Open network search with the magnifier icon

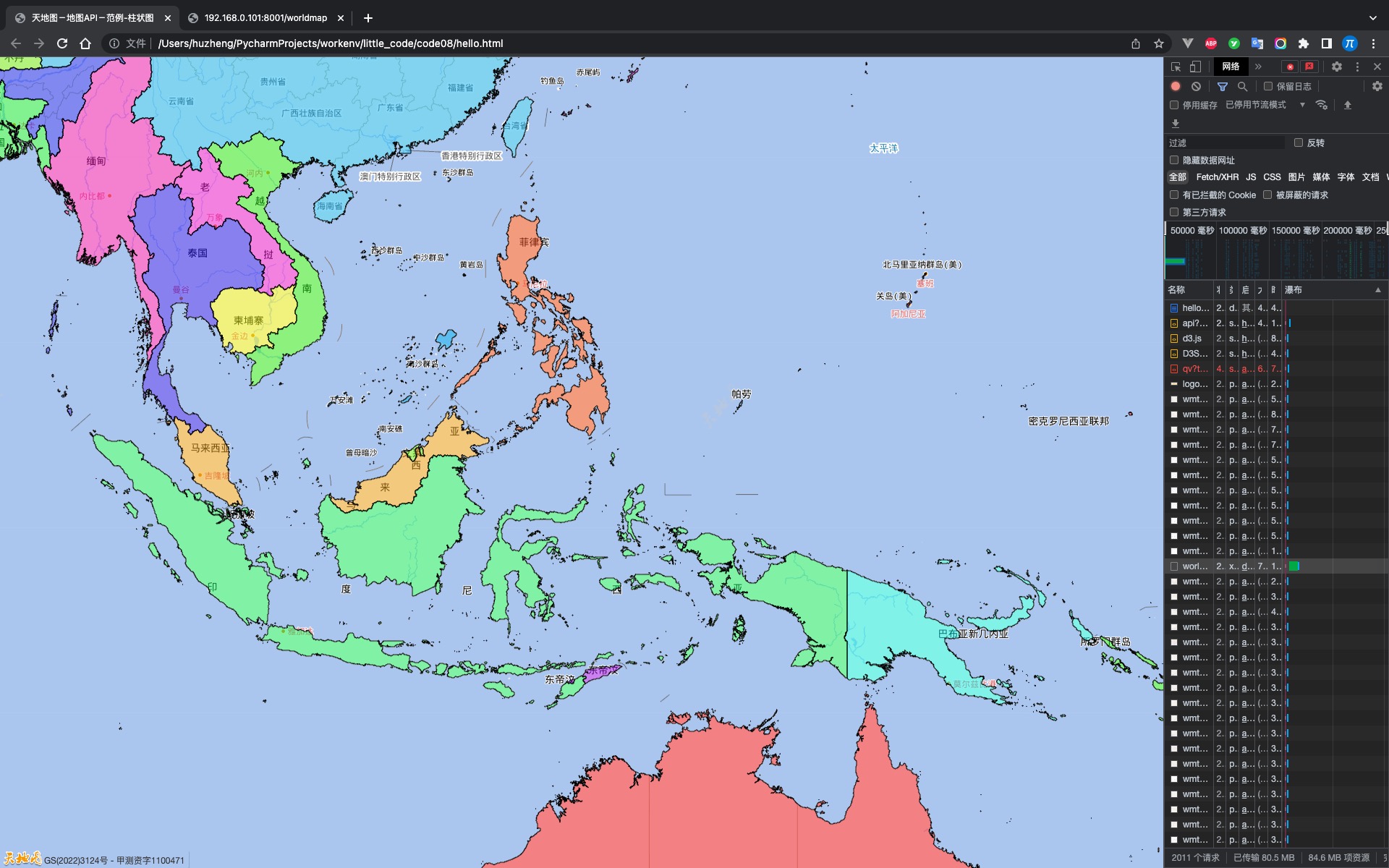pyautogui.click(x=1243, y=86)
